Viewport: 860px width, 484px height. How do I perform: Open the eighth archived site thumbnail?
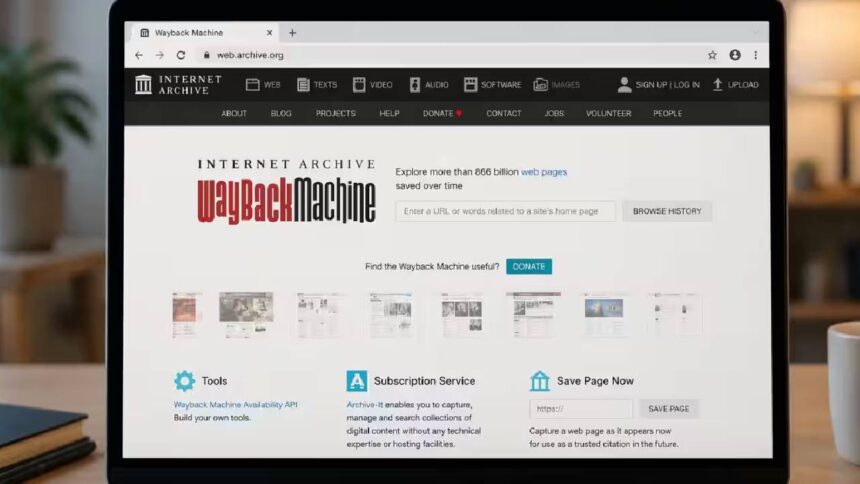pyautogui.click(x=675, y=314)
